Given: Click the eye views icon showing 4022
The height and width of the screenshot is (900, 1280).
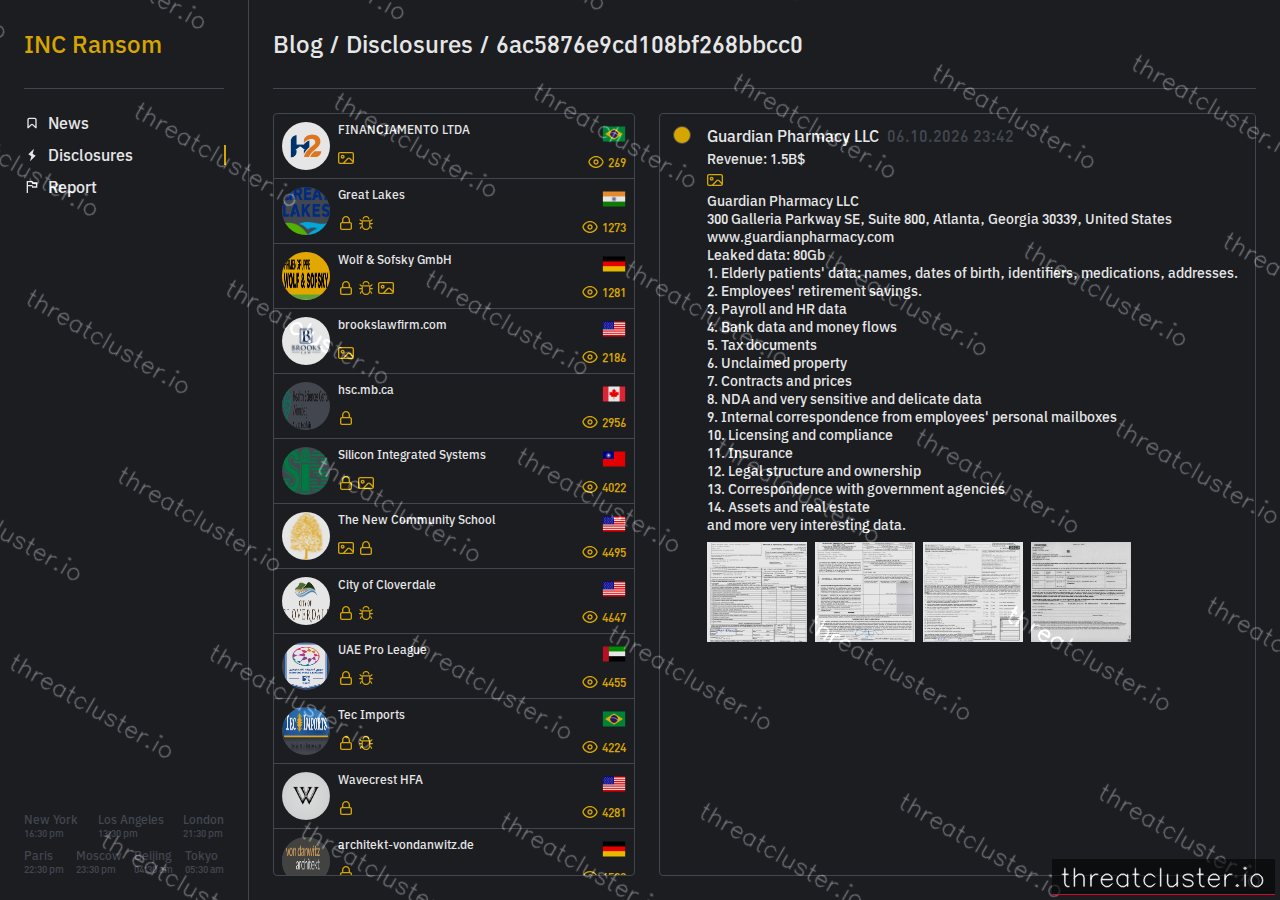Looking at the screenshot, I should pyautogui.click(x=590, y=487).
